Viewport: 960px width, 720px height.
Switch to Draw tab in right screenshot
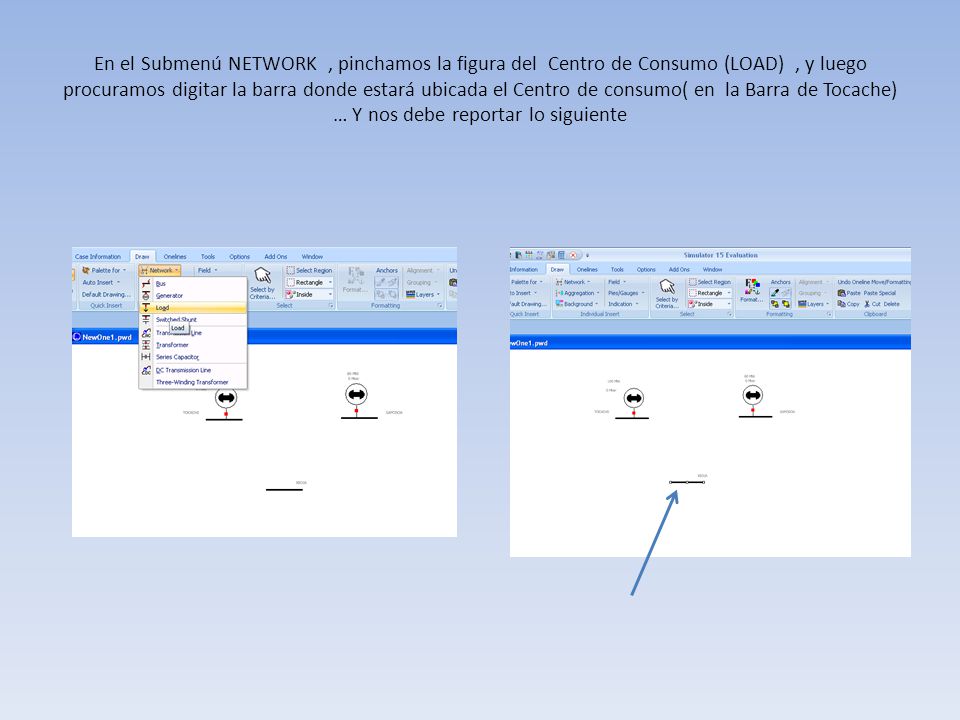pyautogui.click(x=557, y=269)
